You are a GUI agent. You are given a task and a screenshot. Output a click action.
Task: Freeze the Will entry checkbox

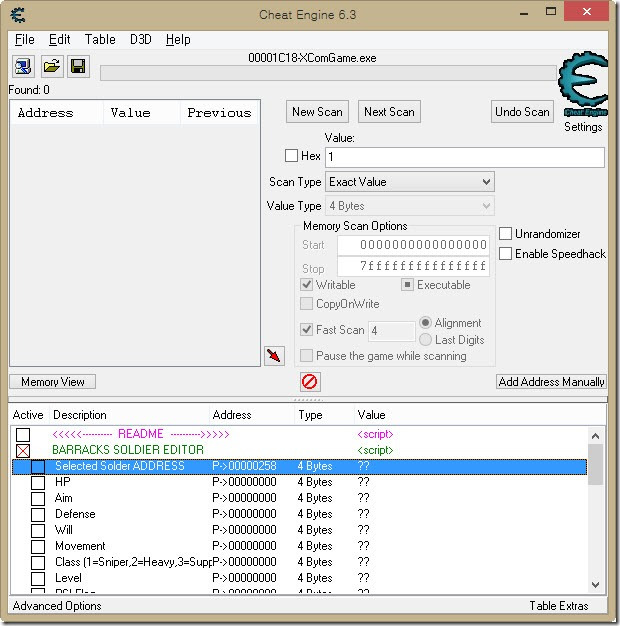[x=38, y=531]
